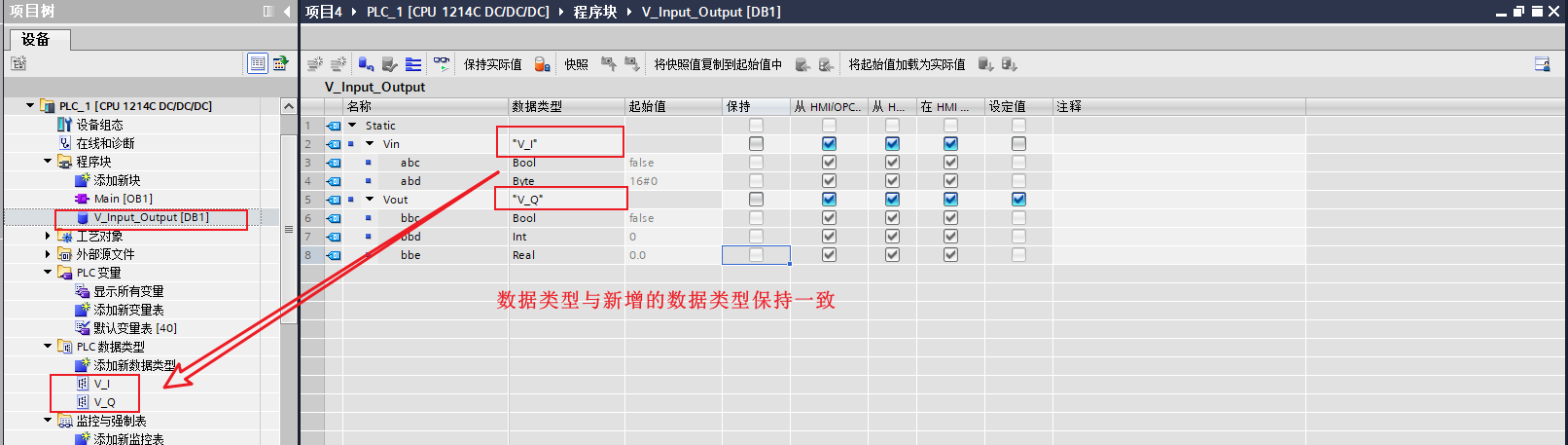
Task: Click project tree scrollbar up arrow
Action: pos(289,106)
